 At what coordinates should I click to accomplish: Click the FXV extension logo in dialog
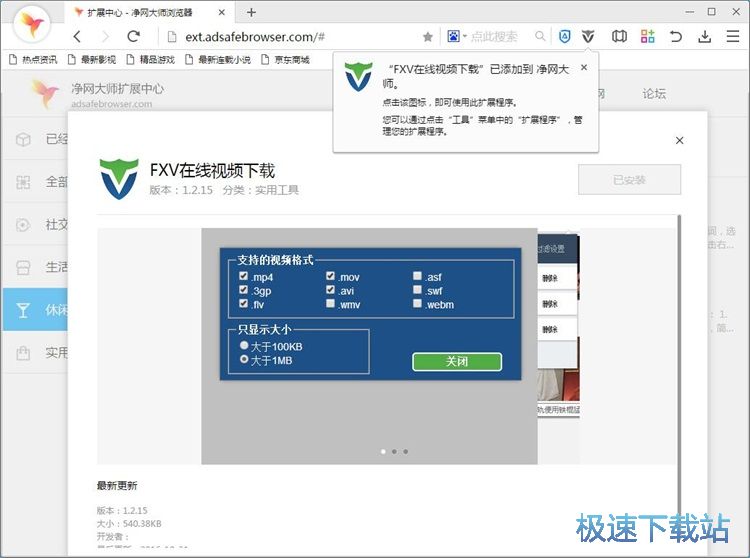coord(119,179)
